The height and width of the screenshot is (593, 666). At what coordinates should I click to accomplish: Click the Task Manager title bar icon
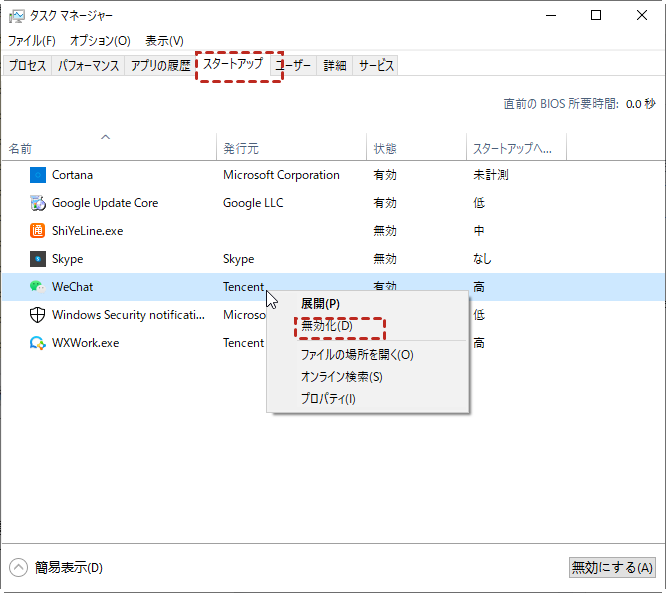pos(17,16)
